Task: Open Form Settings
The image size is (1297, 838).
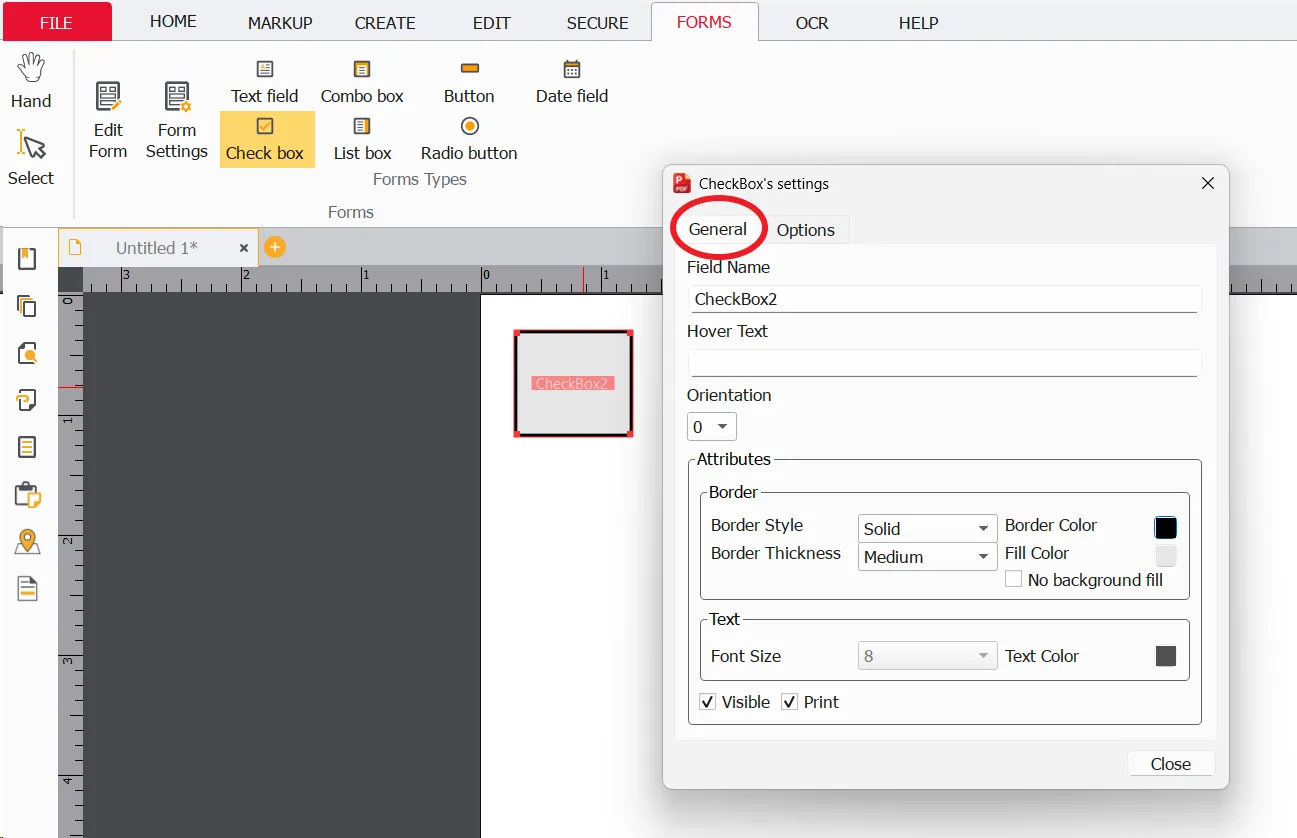Action: click(x=177, y=121)
